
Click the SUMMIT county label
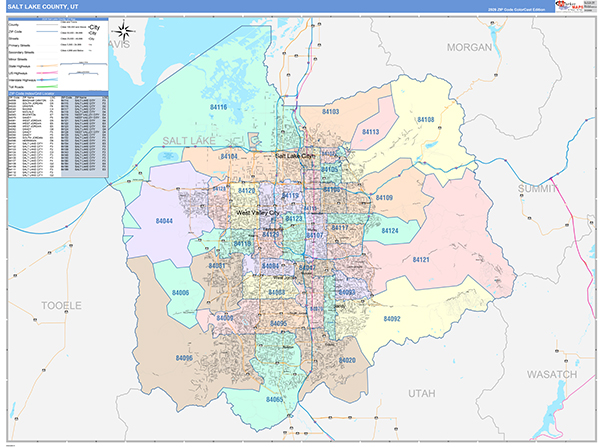[537, 188]
